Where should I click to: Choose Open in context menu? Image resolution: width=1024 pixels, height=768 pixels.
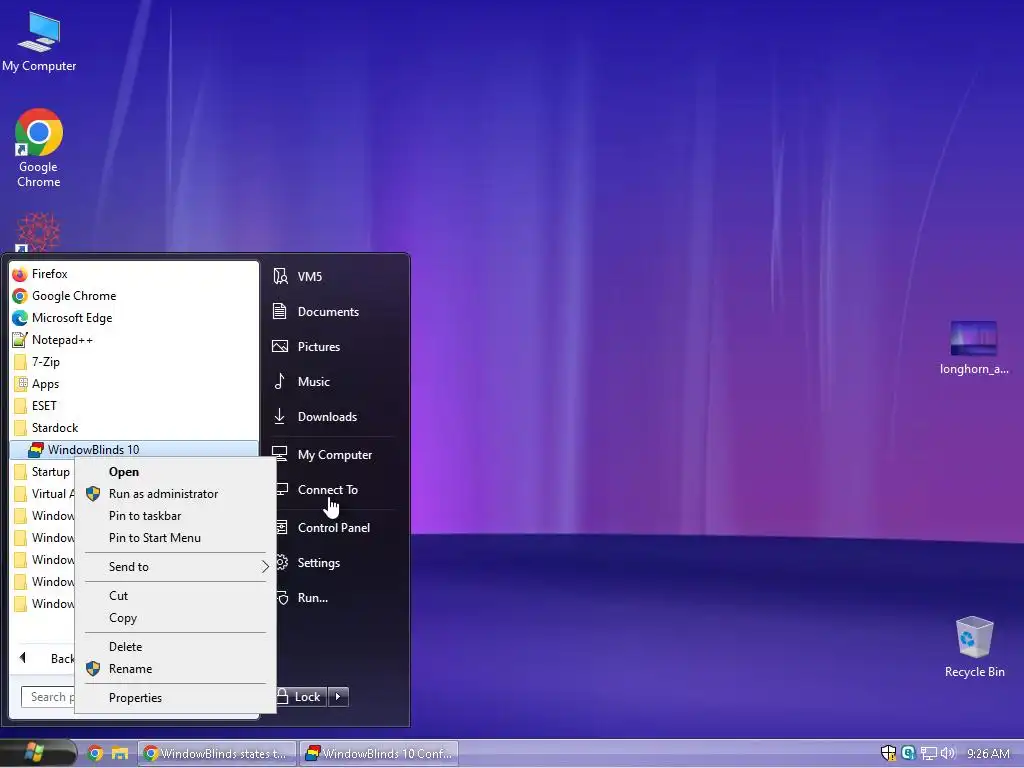176,472
